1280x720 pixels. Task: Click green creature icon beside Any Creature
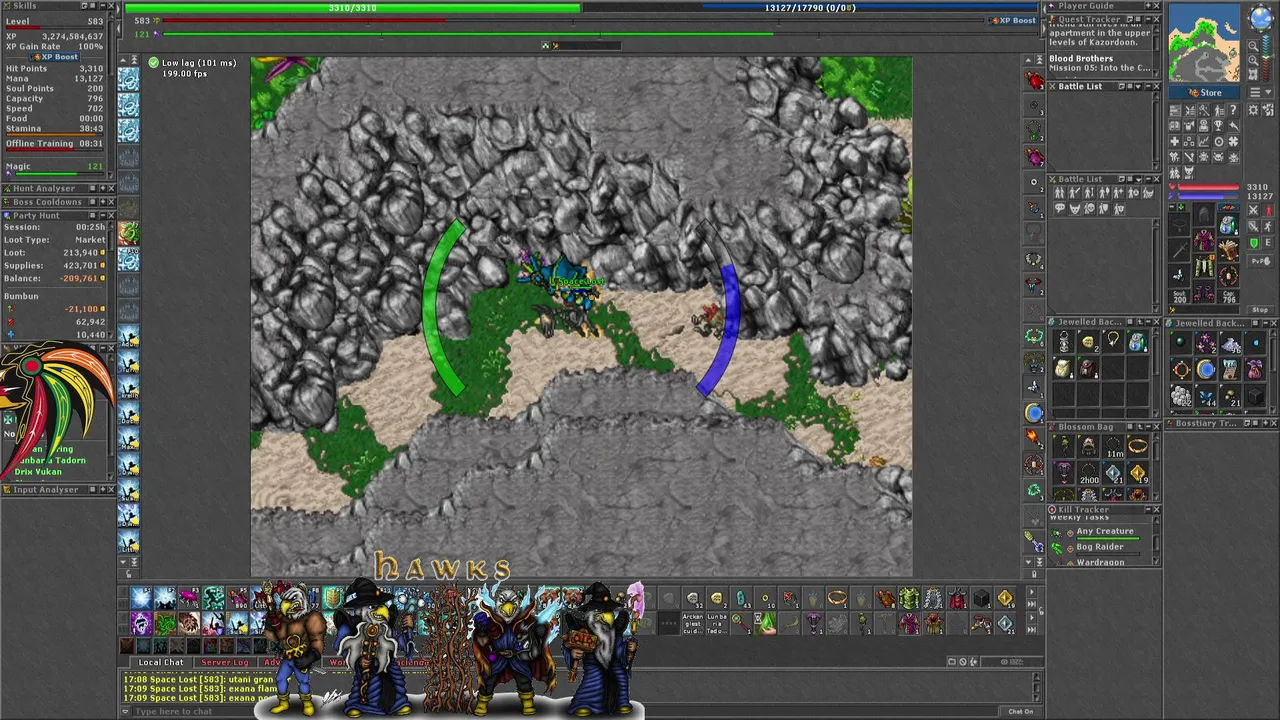coord(1056,533)
